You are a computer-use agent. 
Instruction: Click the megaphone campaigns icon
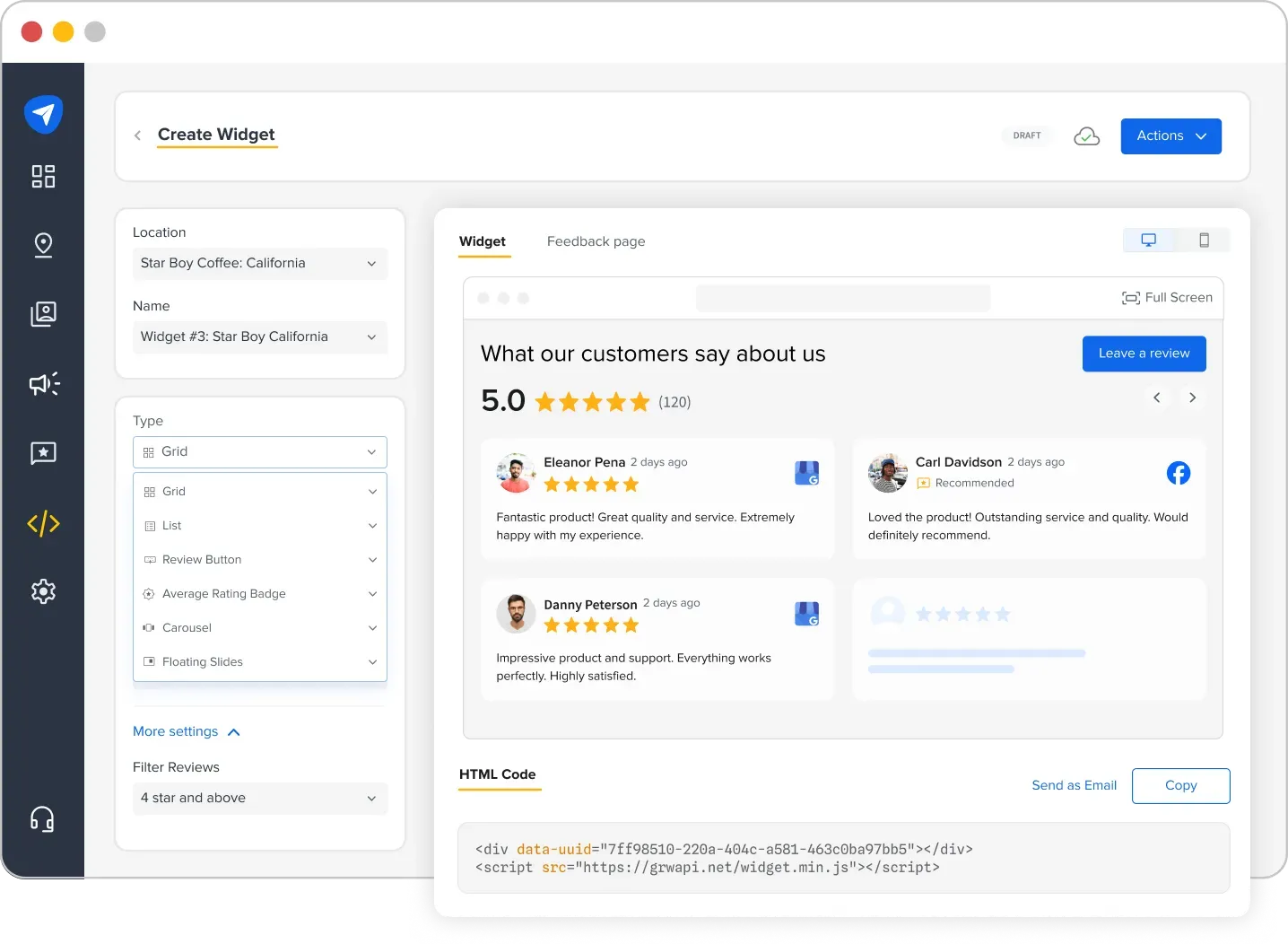point(43,384)
